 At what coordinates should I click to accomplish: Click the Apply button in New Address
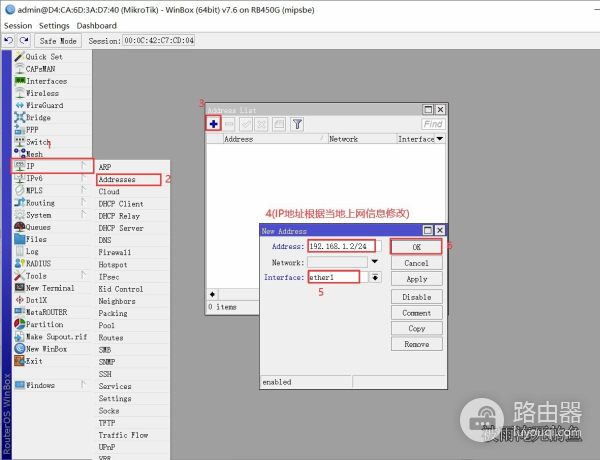pos(416,279)
